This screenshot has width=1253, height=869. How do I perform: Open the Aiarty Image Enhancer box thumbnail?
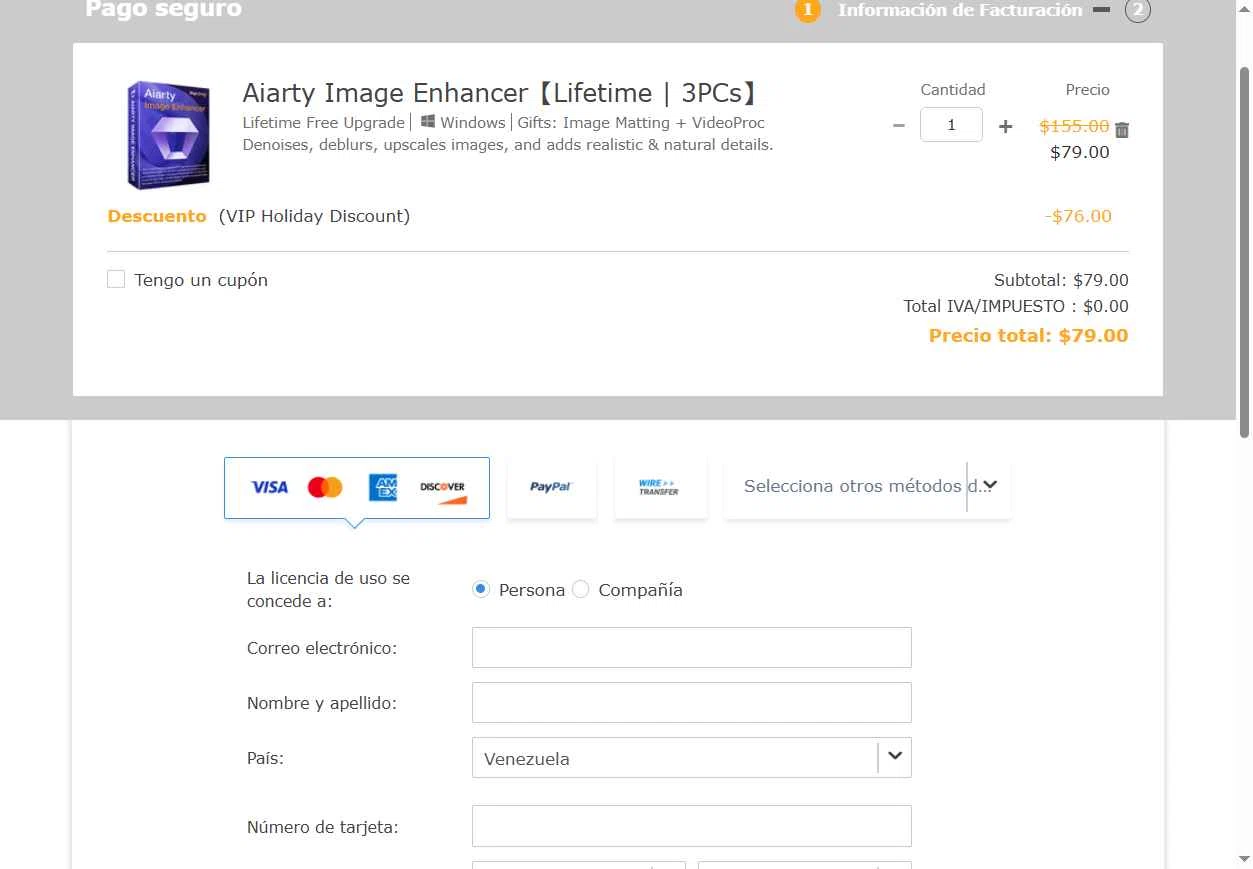(168, 135)
